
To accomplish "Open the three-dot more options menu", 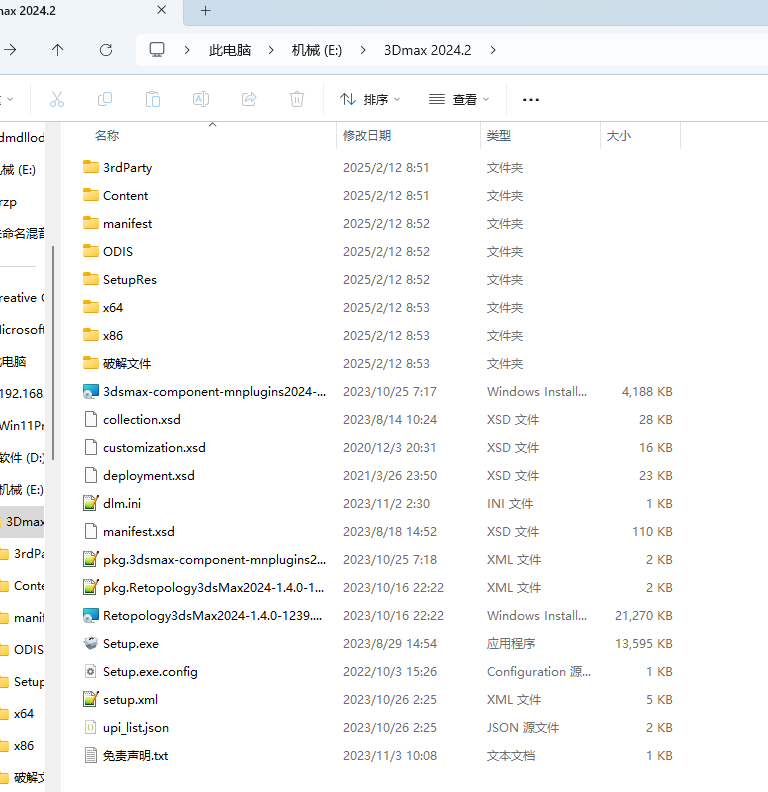I will [x=531, y=100].
